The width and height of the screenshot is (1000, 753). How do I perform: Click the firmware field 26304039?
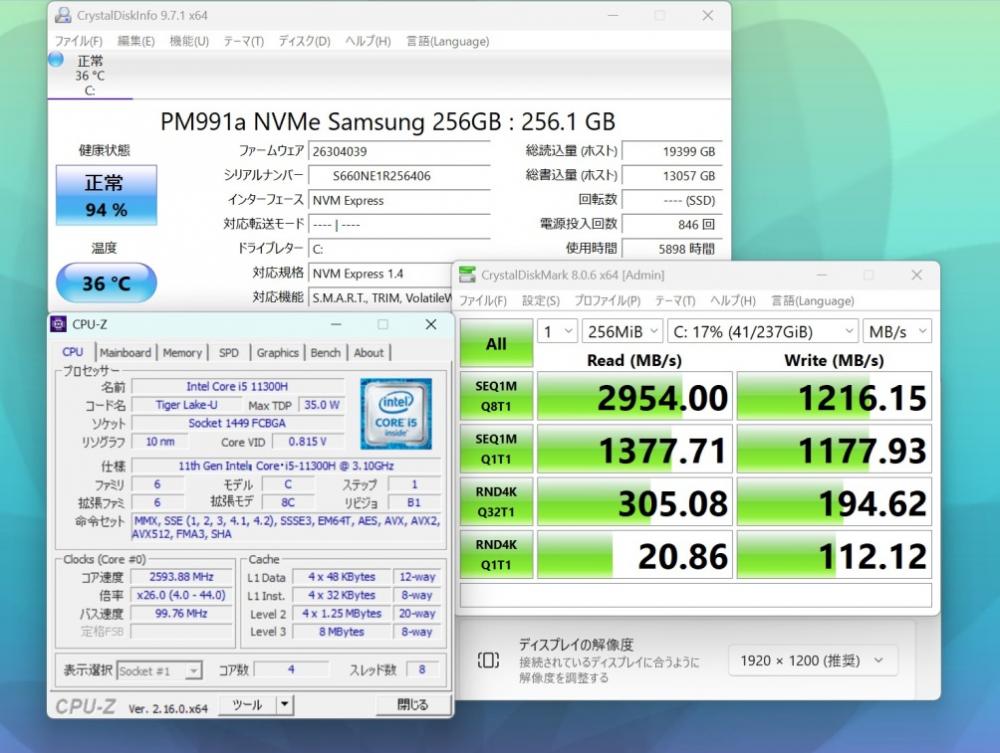pyautogui.click(x=399, y=151)
